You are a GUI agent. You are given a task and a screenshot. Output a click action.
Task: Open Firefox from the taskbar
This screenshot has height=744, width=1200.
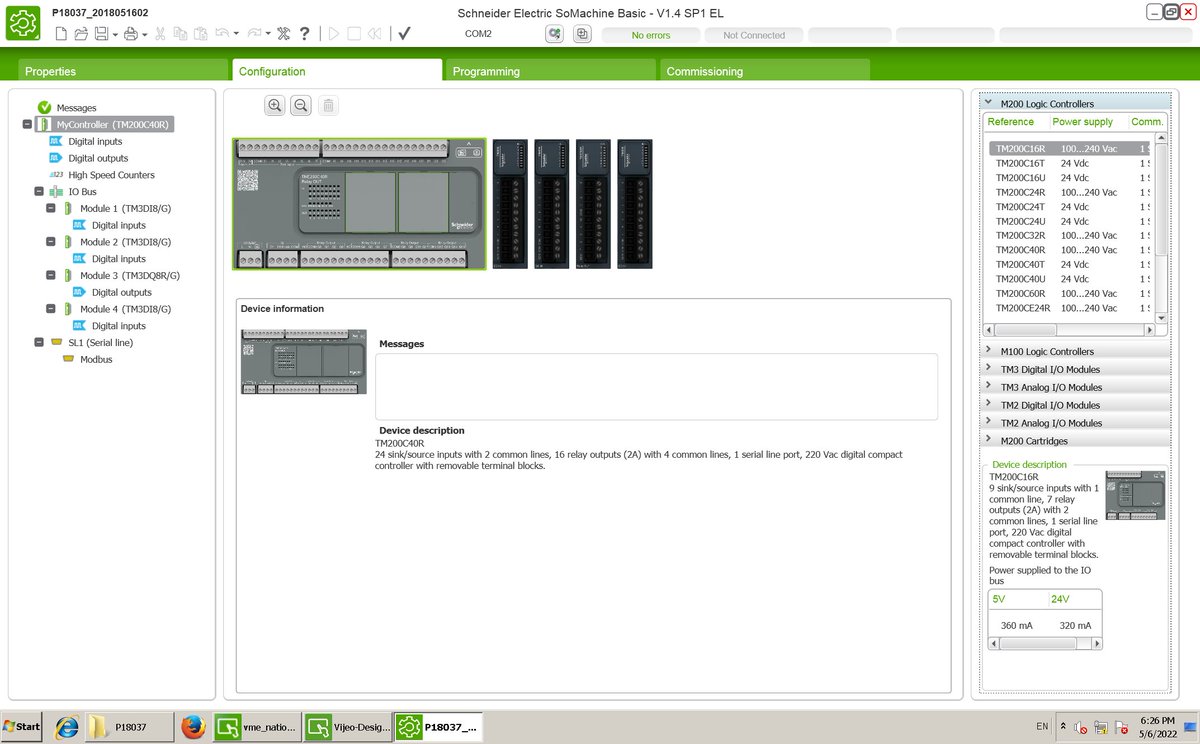194,727
